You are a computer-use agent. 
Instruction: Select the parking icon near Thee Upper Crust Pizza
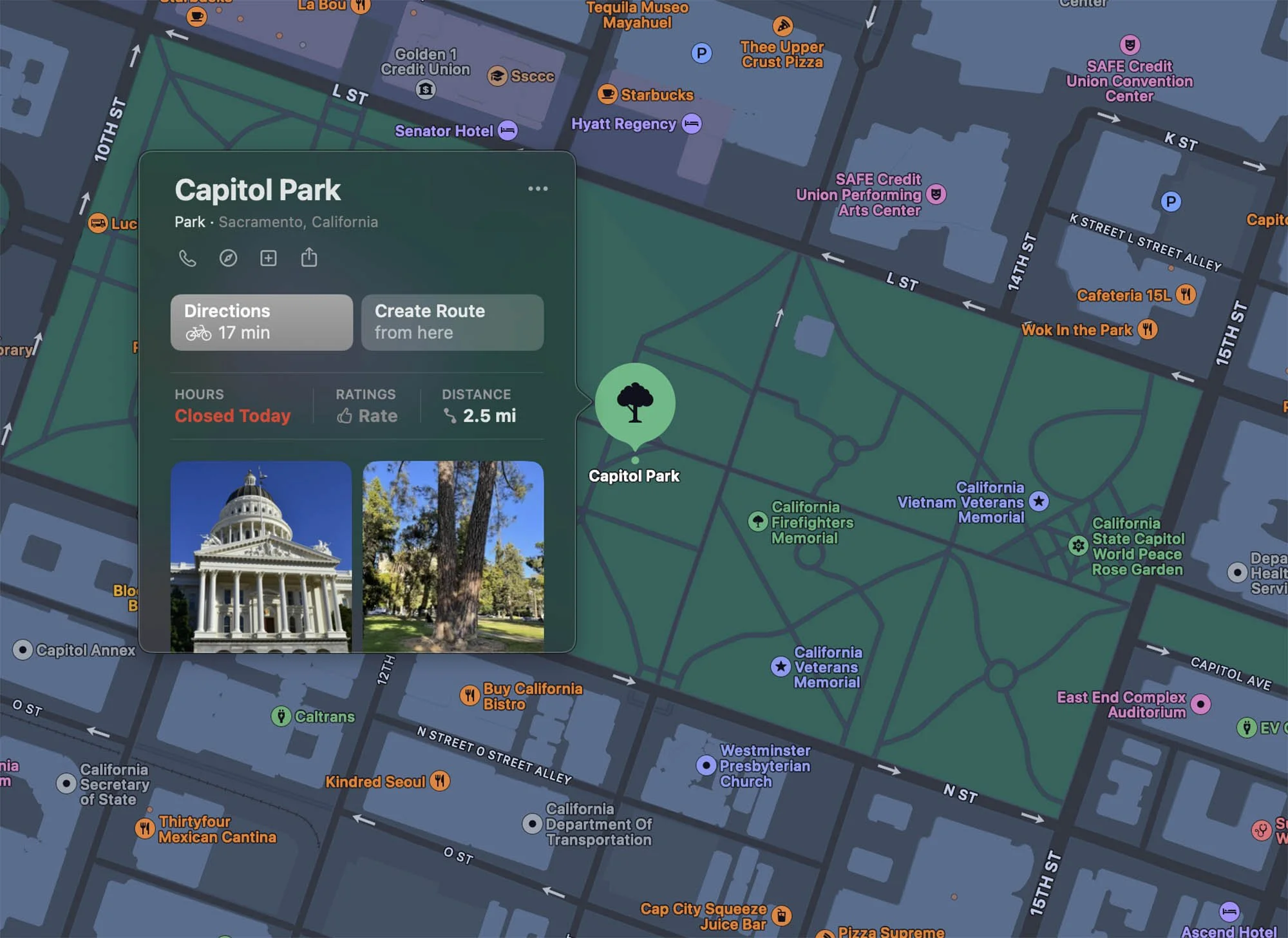(x=701, y=53)
